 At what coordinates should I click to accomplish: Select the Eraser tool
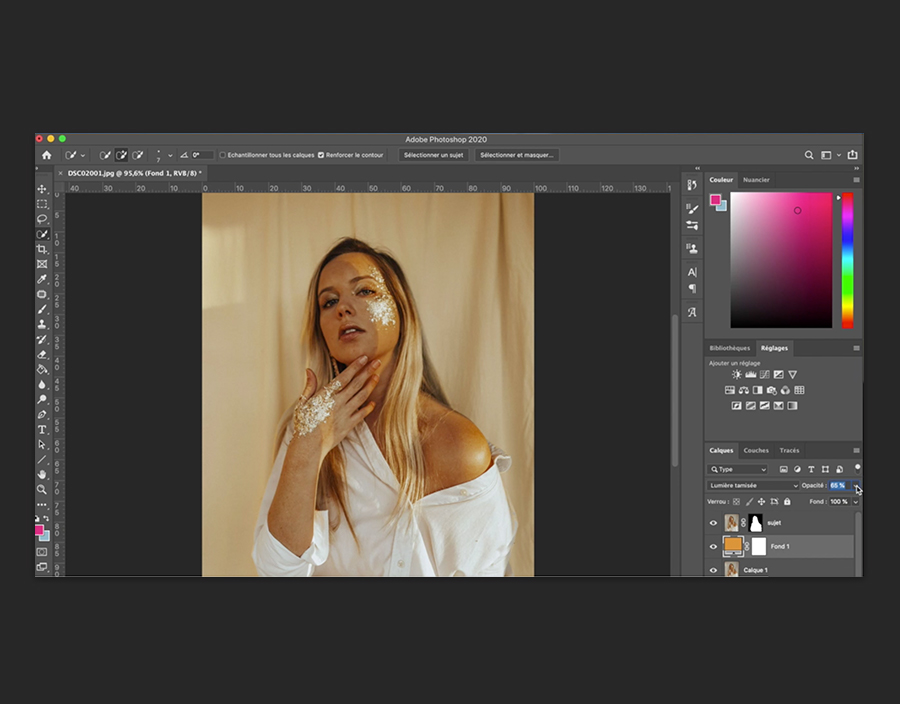[42, 354]
